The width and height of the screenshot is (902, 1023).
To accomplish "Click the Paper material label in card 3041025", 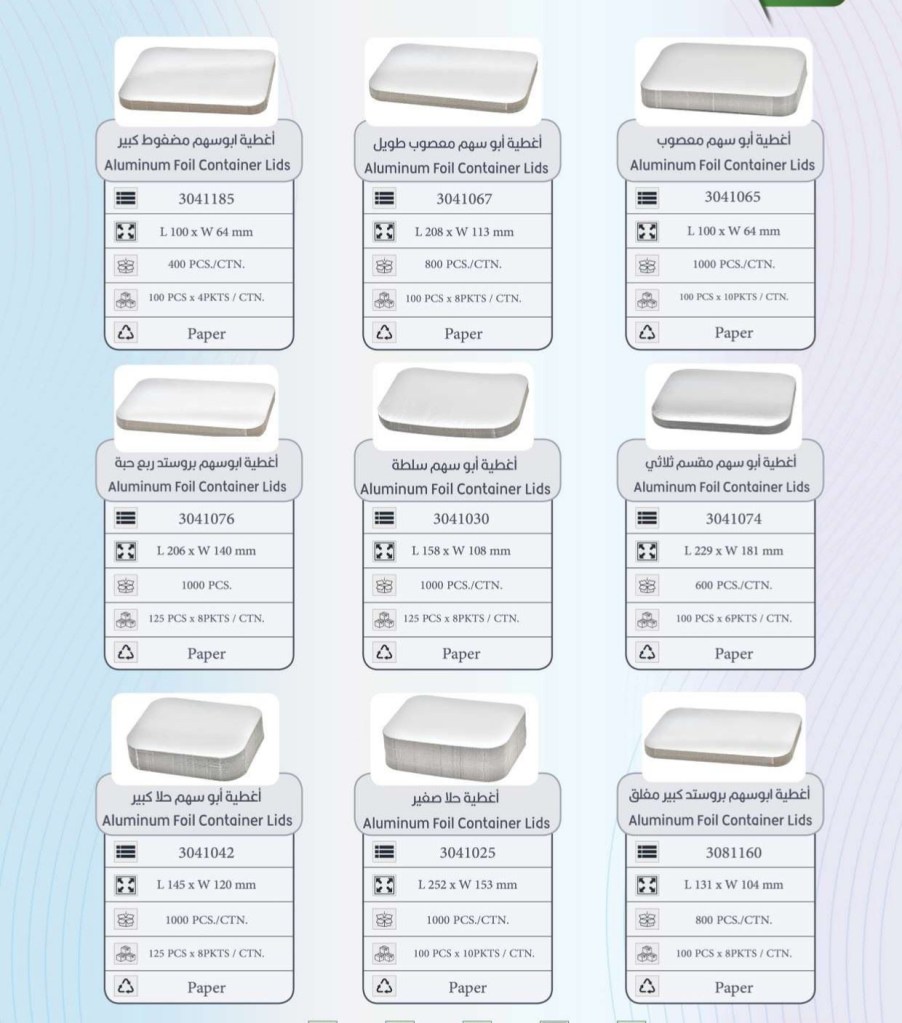I will (467, 987).
